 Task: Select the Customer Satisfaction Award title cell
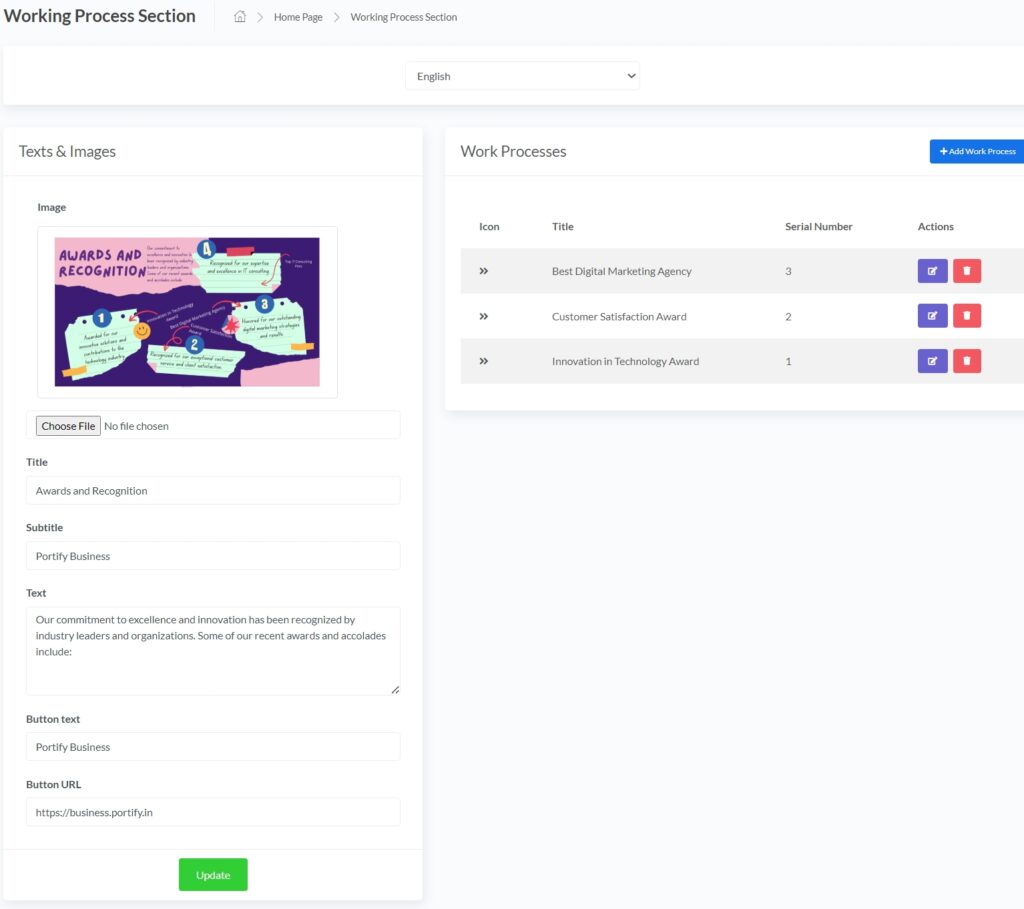[618, 316]
